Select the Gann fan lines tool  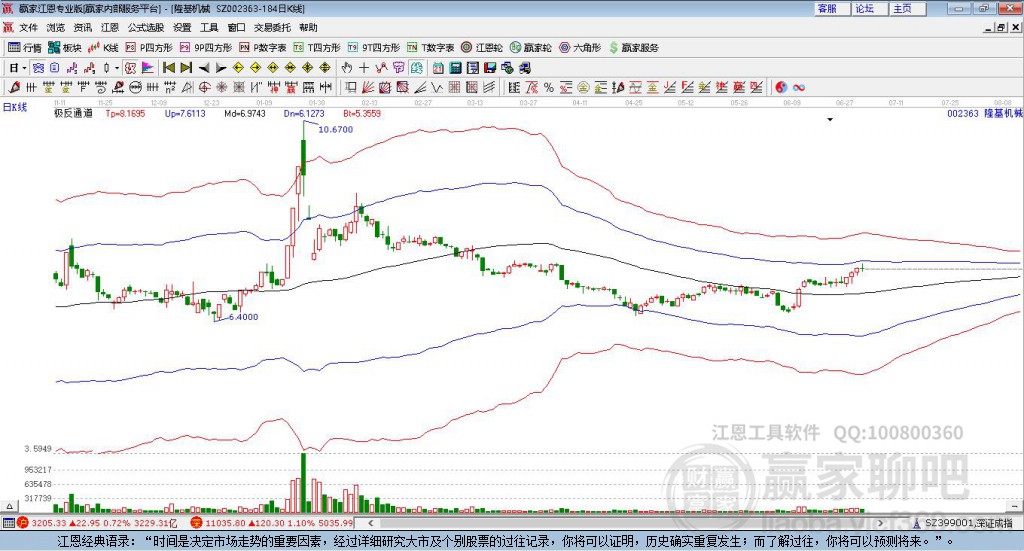[369, 87]
